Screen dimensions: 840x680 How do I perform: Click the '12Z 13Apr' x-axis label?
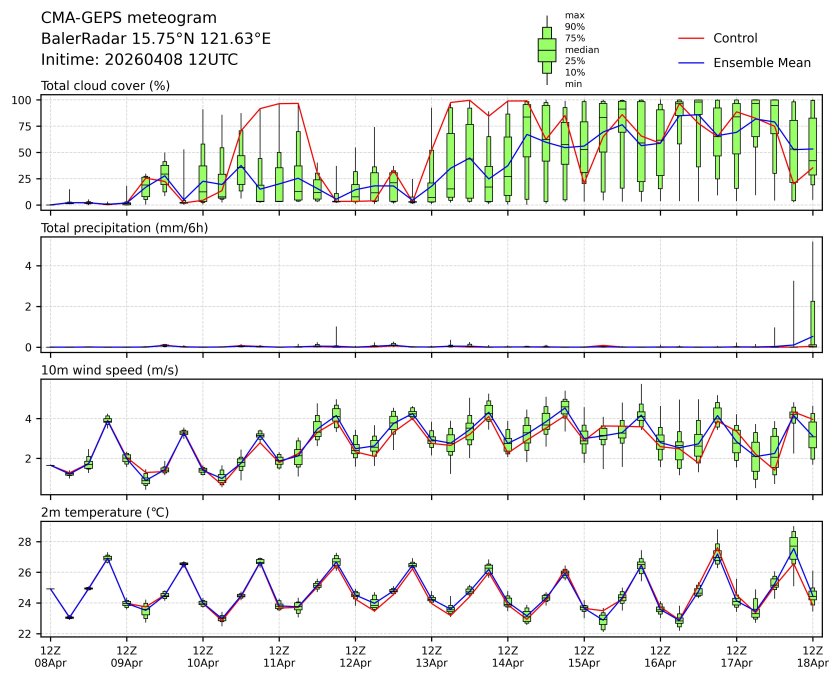coord(431,655)
